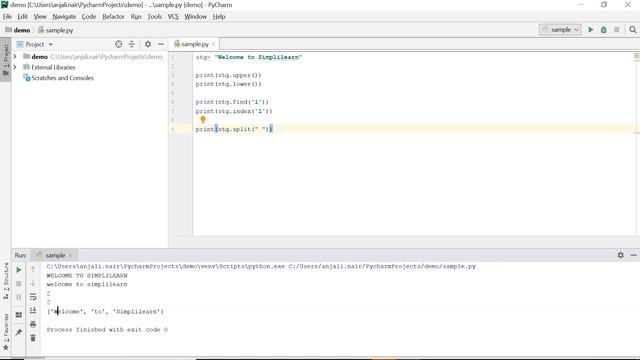The height and width of the screenshot is (360, 640).
Task: Toggle the Structure tool window sidebar button
Action: tap(6, 281)
